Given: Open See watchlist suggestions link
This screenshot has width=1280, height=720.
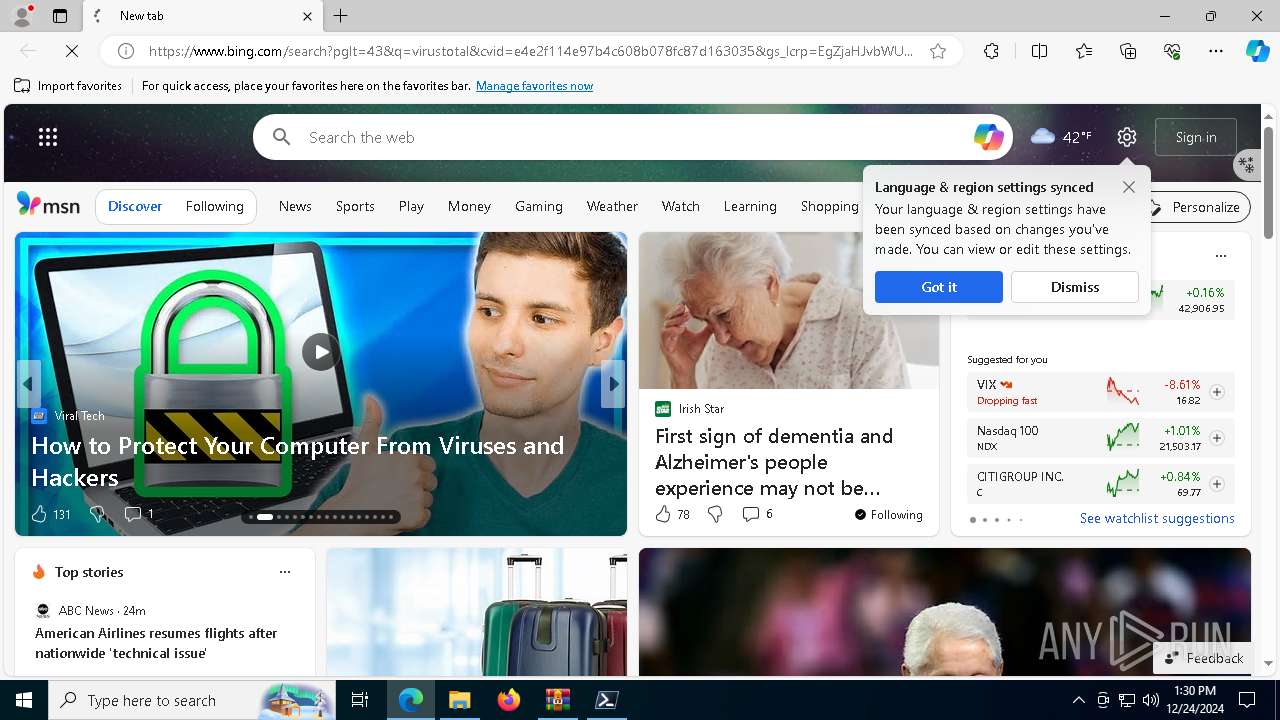Looking at the screenshot, I should pyautogui.click(x=1157, y=518).
